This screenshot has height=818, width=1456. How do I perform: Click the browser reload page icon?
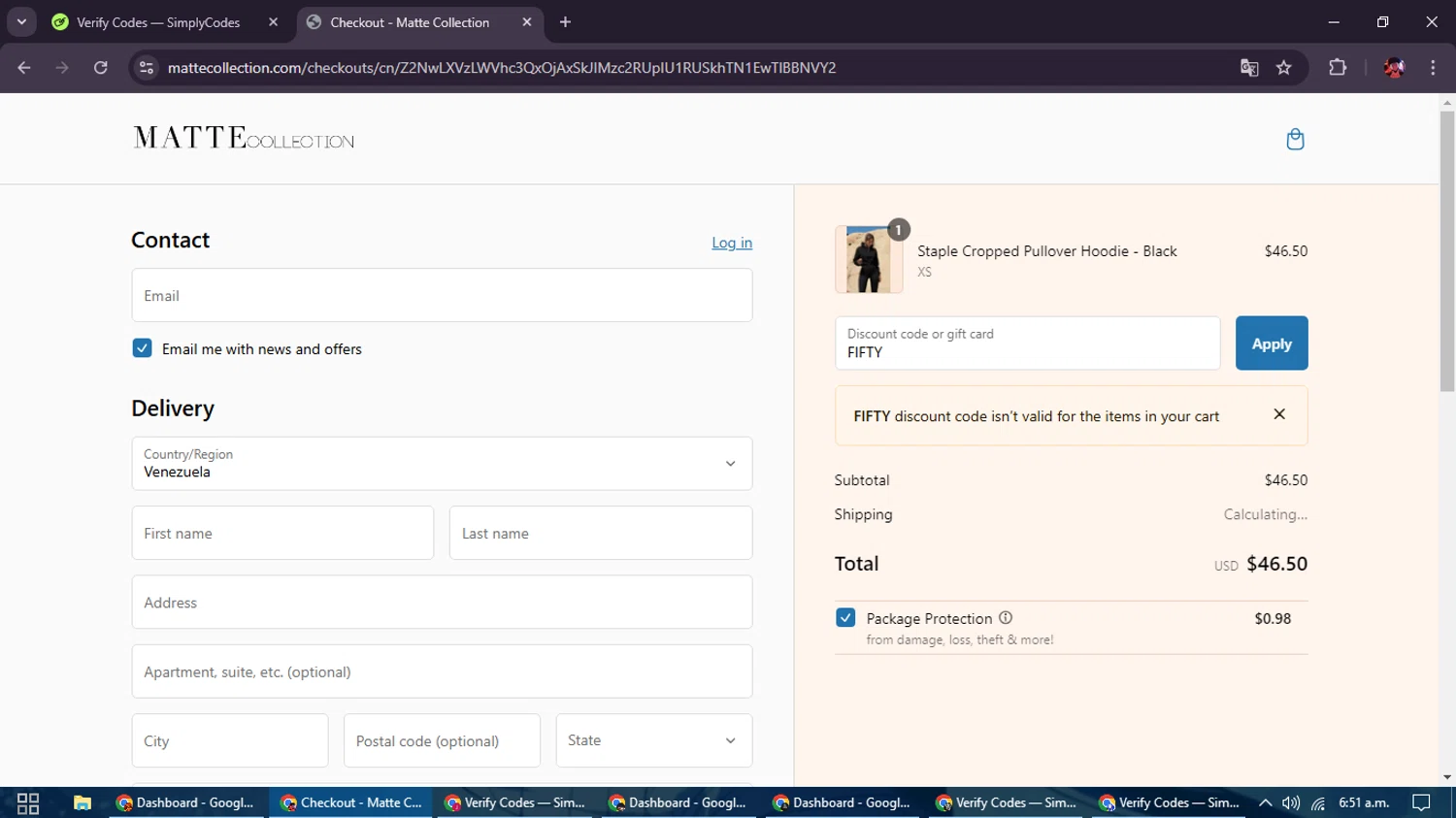[x=101, y=68]
